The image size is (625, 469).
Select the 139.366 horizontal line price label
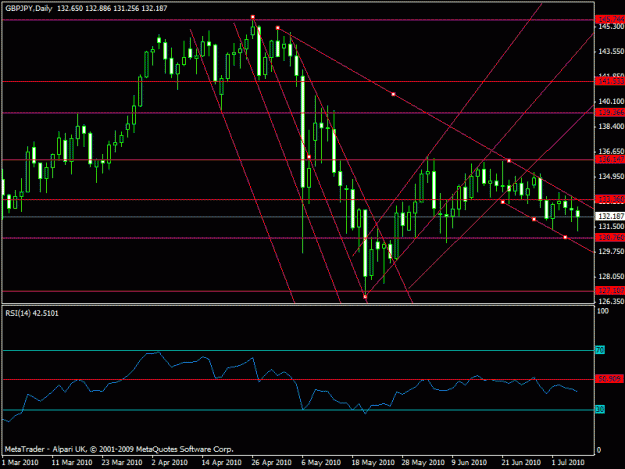pyautogui.click(x=610, y=113)
